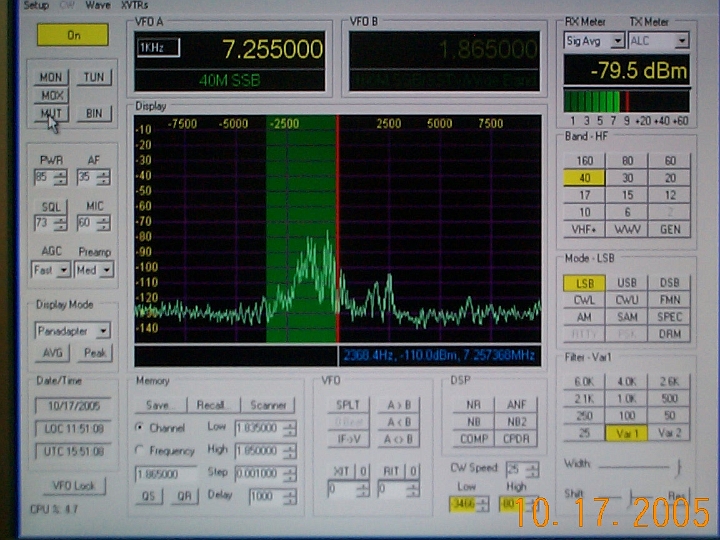Select FMN mode
This screenshot has height=540, width=720.
pyautogui.click(x=670, y=300)
